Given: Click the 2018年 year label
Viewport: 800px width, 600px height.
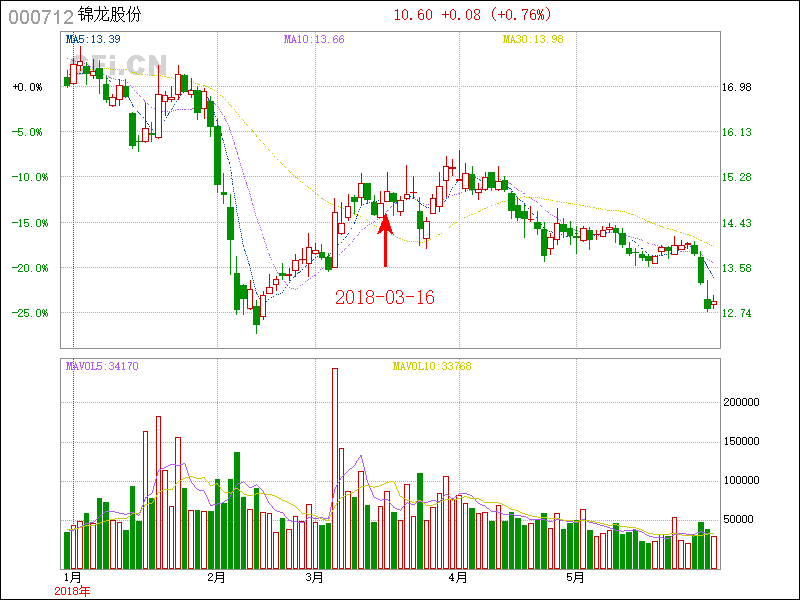Looking at the screenshot, I should [x=72, y=591].
